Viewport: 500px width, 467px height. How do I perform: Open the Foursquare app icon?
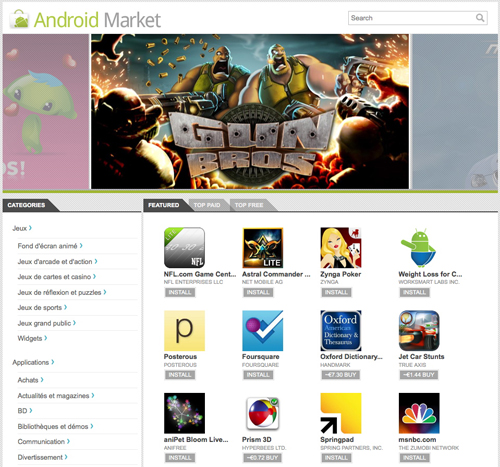pyautogui.click(x=263, y=331)
